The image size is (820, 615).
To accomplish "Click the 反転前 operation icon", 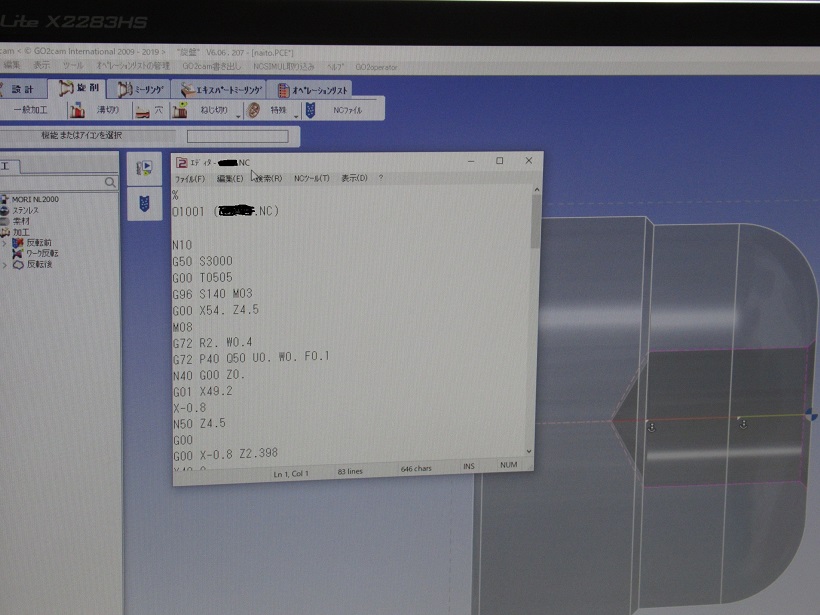I will coord(18,243).
